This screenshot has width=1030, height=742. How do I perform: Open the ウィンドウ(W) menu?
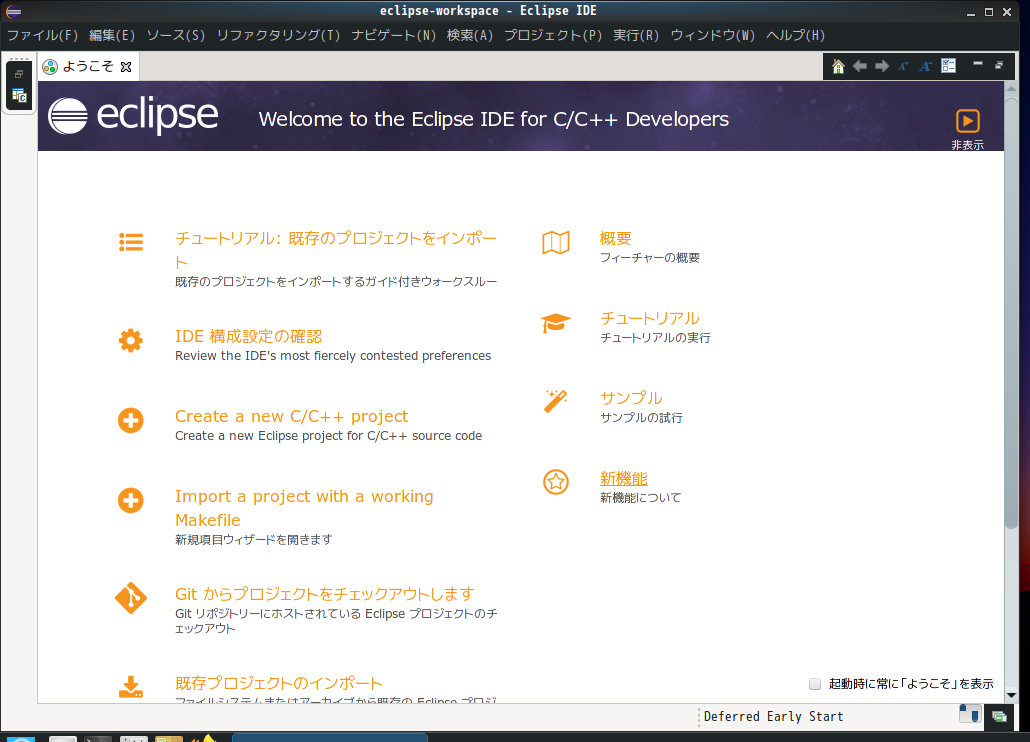click(713, 35)
